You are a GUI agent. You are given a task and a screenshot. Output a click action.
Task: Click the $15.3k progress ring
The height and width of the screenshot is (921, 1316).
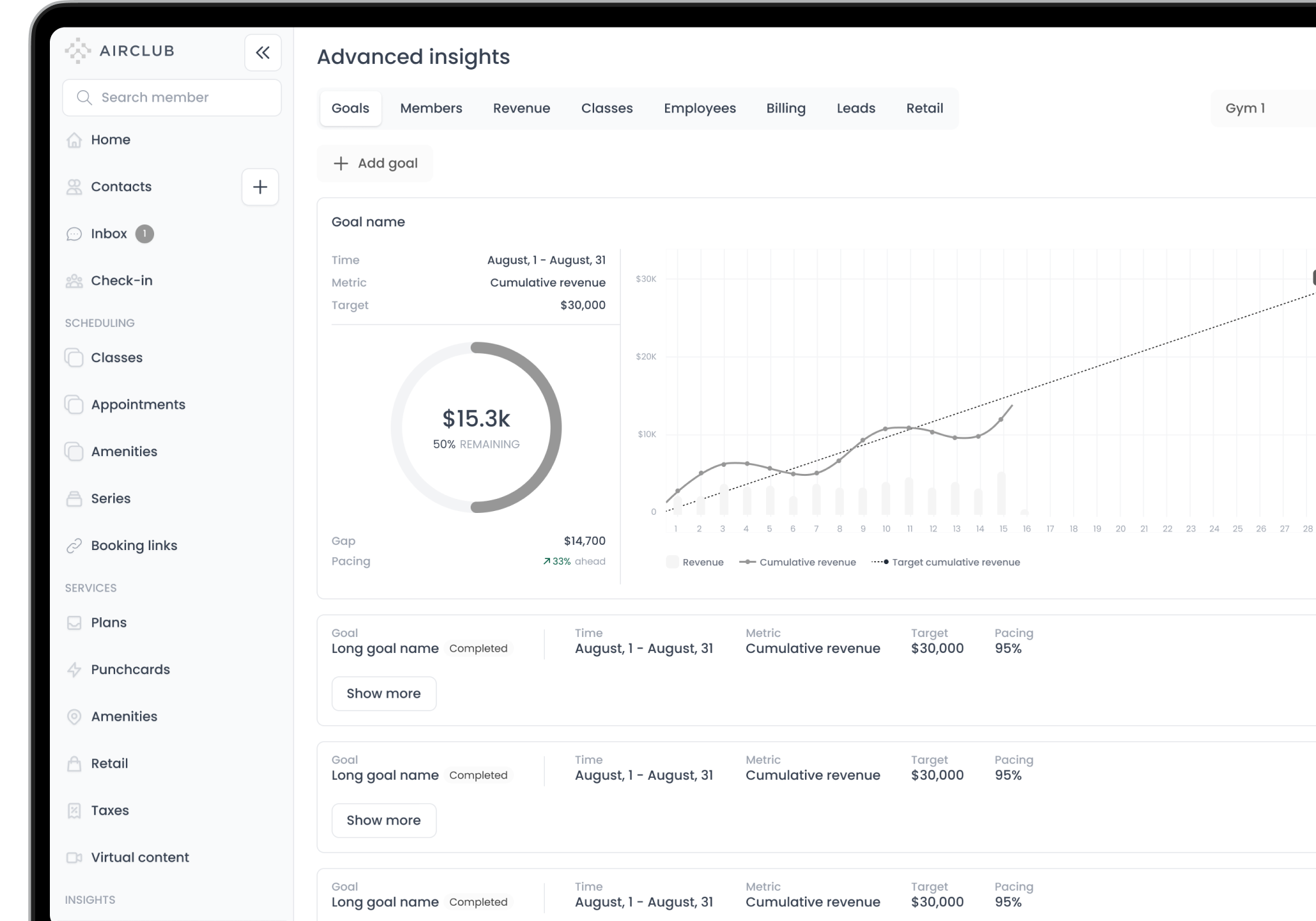coord(476,427)
